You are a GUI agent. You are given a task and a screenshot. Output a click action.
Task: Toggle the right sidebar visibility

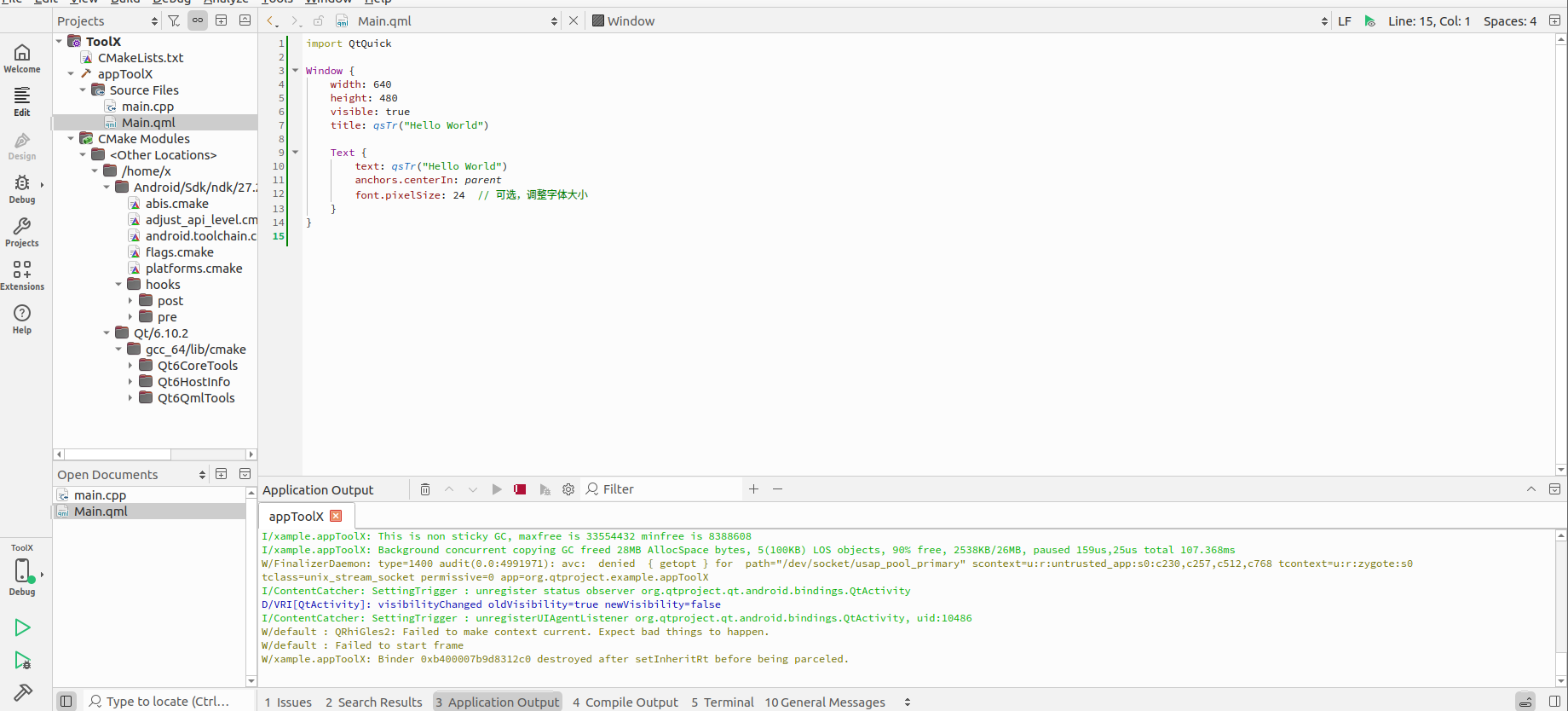[1554, 702]
